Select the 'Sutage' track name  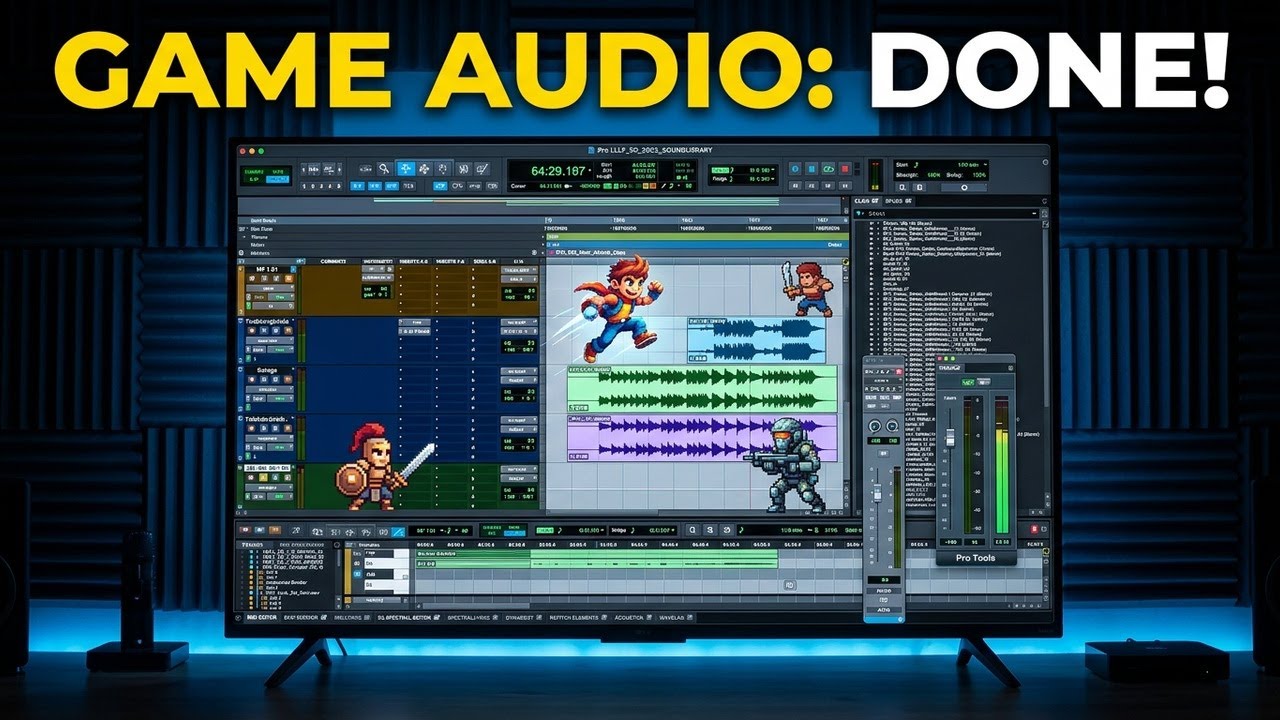268,370
